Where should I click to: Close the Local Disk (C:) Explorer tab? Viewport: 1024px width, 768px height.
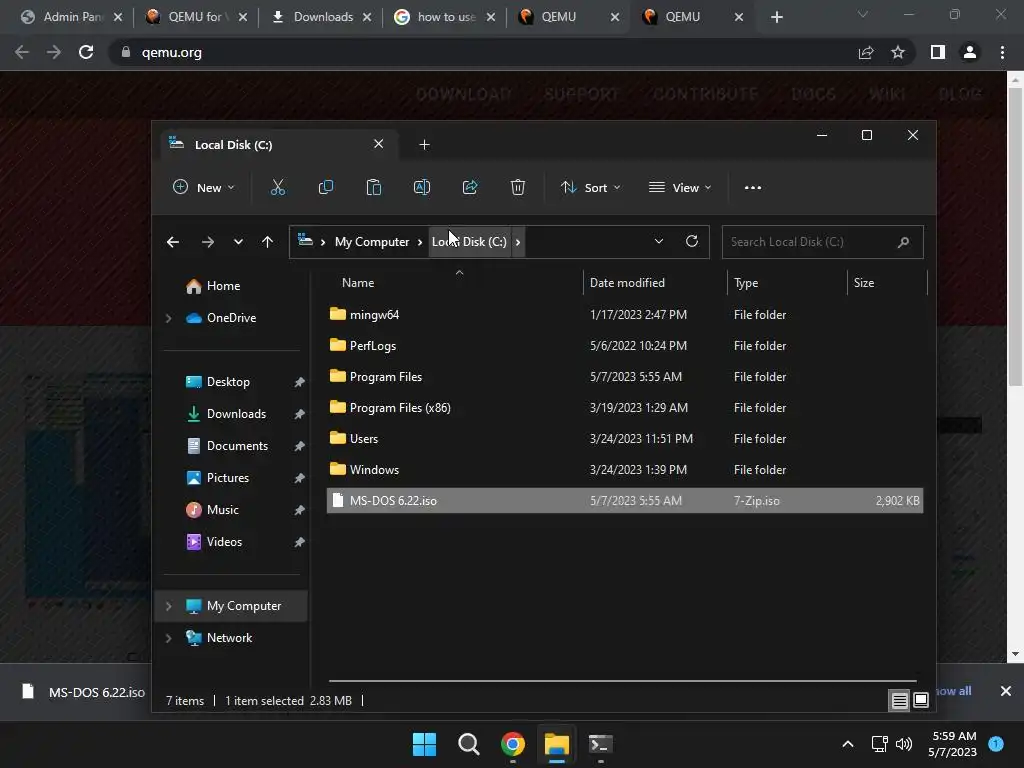[378, 144]
